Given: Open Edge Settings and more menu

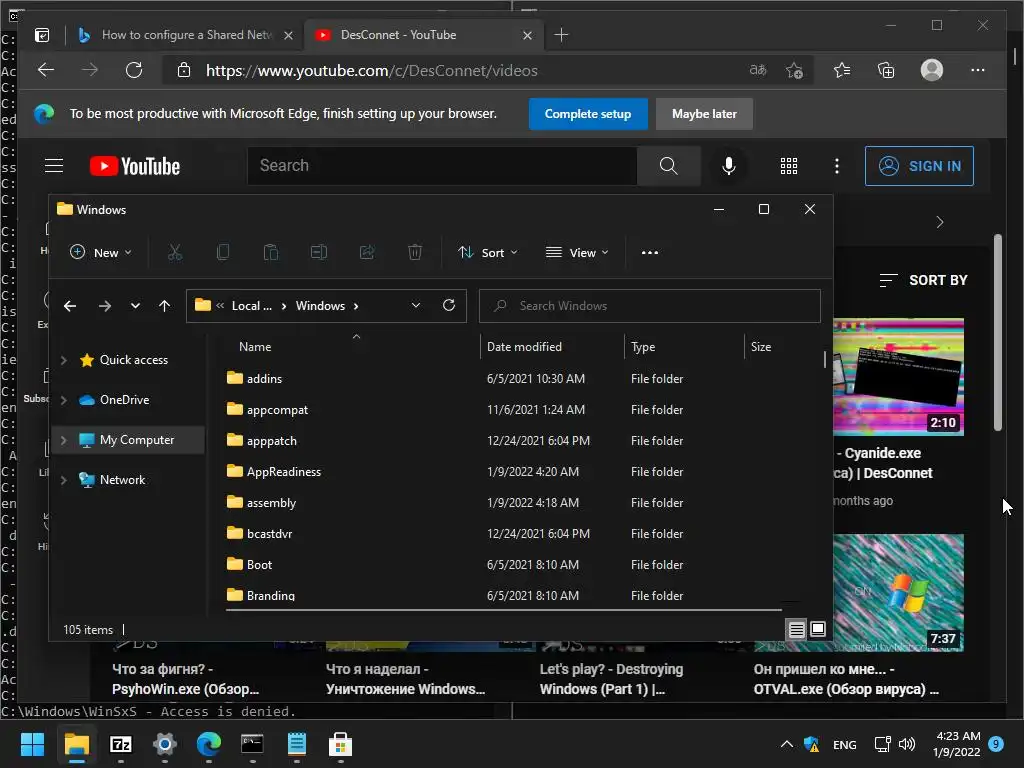Looking at the screenshot, I should click(978, 70).
